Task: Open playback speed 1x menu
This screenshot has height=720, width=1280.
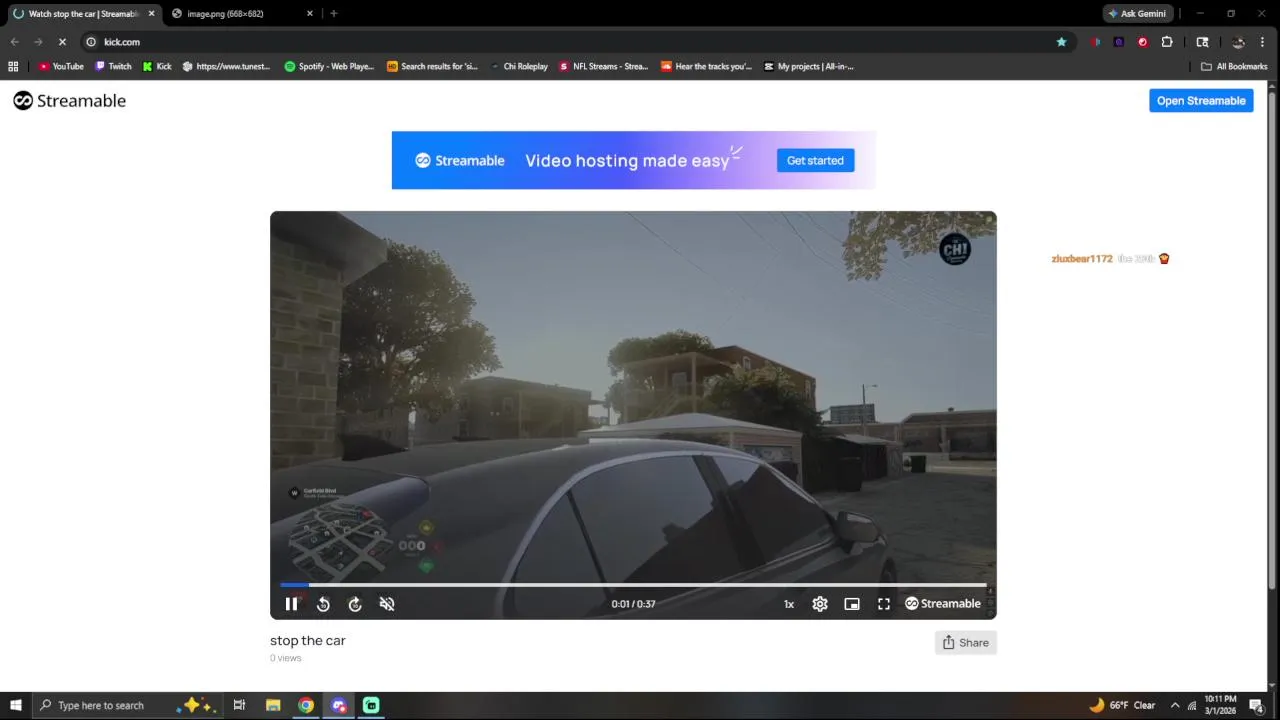Action: pos(789,604)
